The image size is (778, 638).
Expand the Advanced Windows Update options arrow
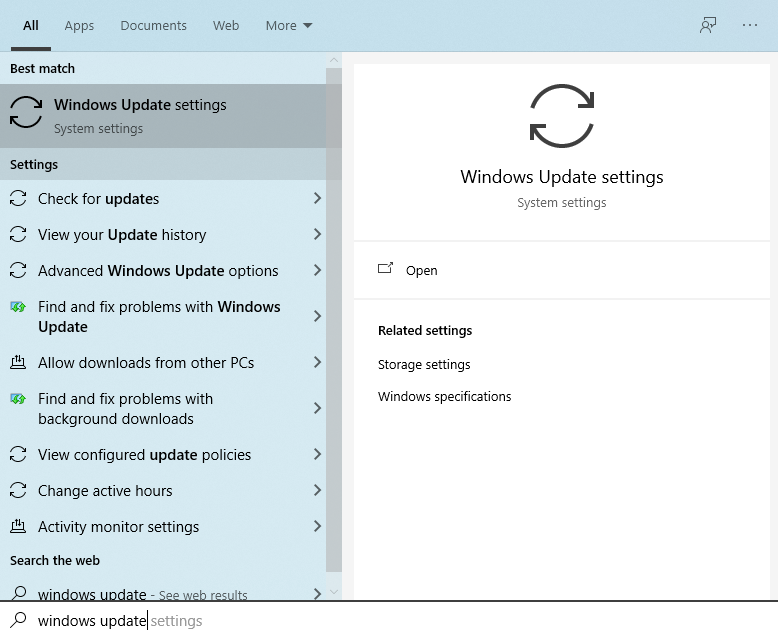click(318, 270)
